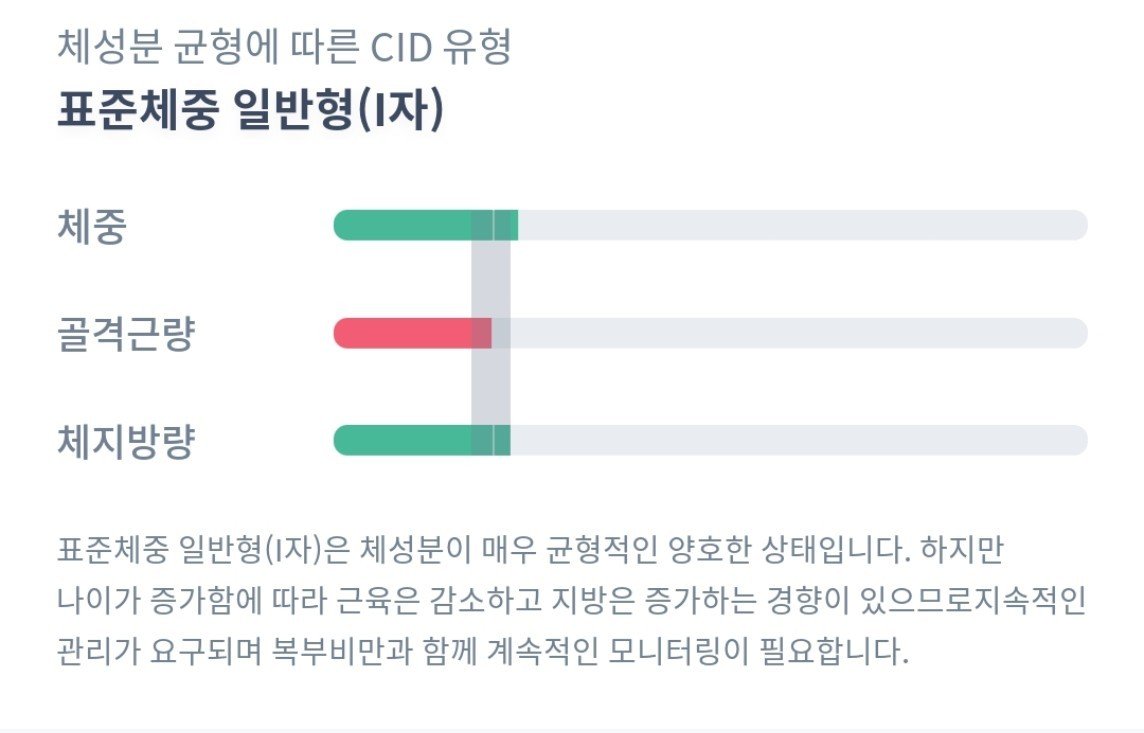
Task: Click the empty gray track of 골격근량 bar
Action: (x=789, y=333)
